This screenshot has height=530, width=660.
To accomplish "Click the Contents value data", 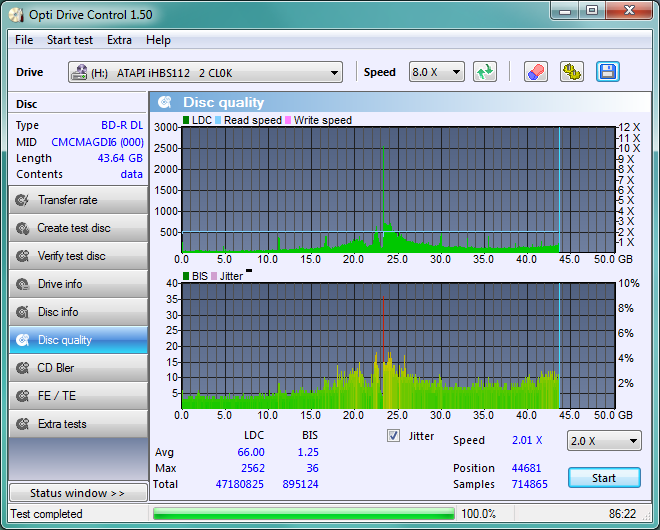I will [131, 174].
